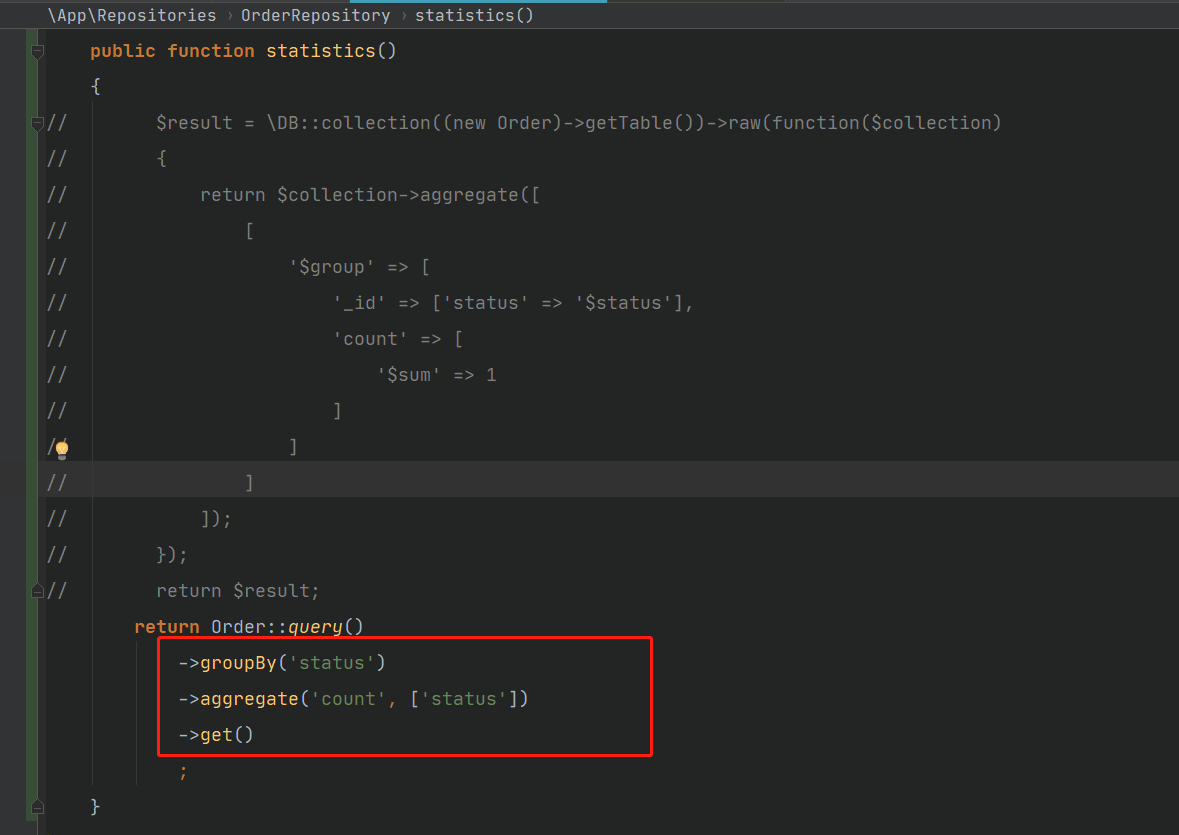This screenshot has width=1179, height=835.
Task: Click green 'count' string in aggregate call
Action: [x=348, y=699]
